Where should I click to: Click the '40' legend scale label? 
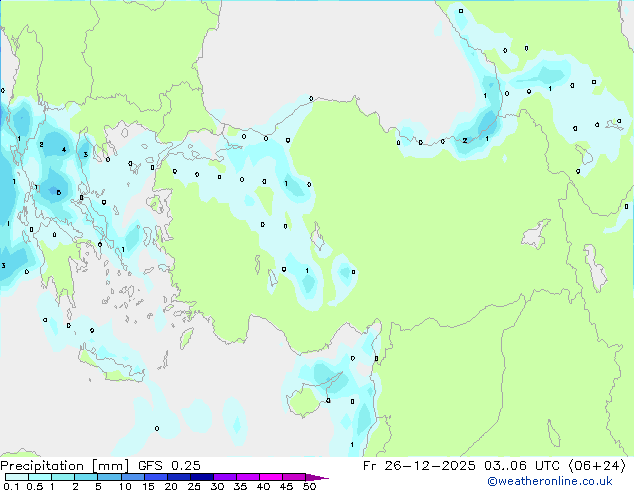tap(263, 486)
